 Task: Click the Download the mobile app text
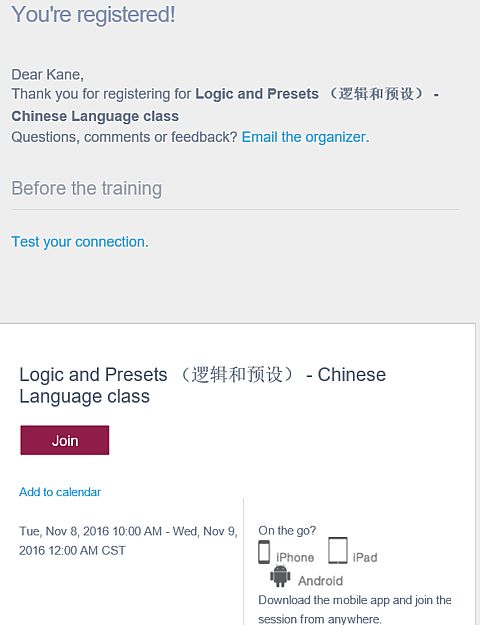(355, 609)
